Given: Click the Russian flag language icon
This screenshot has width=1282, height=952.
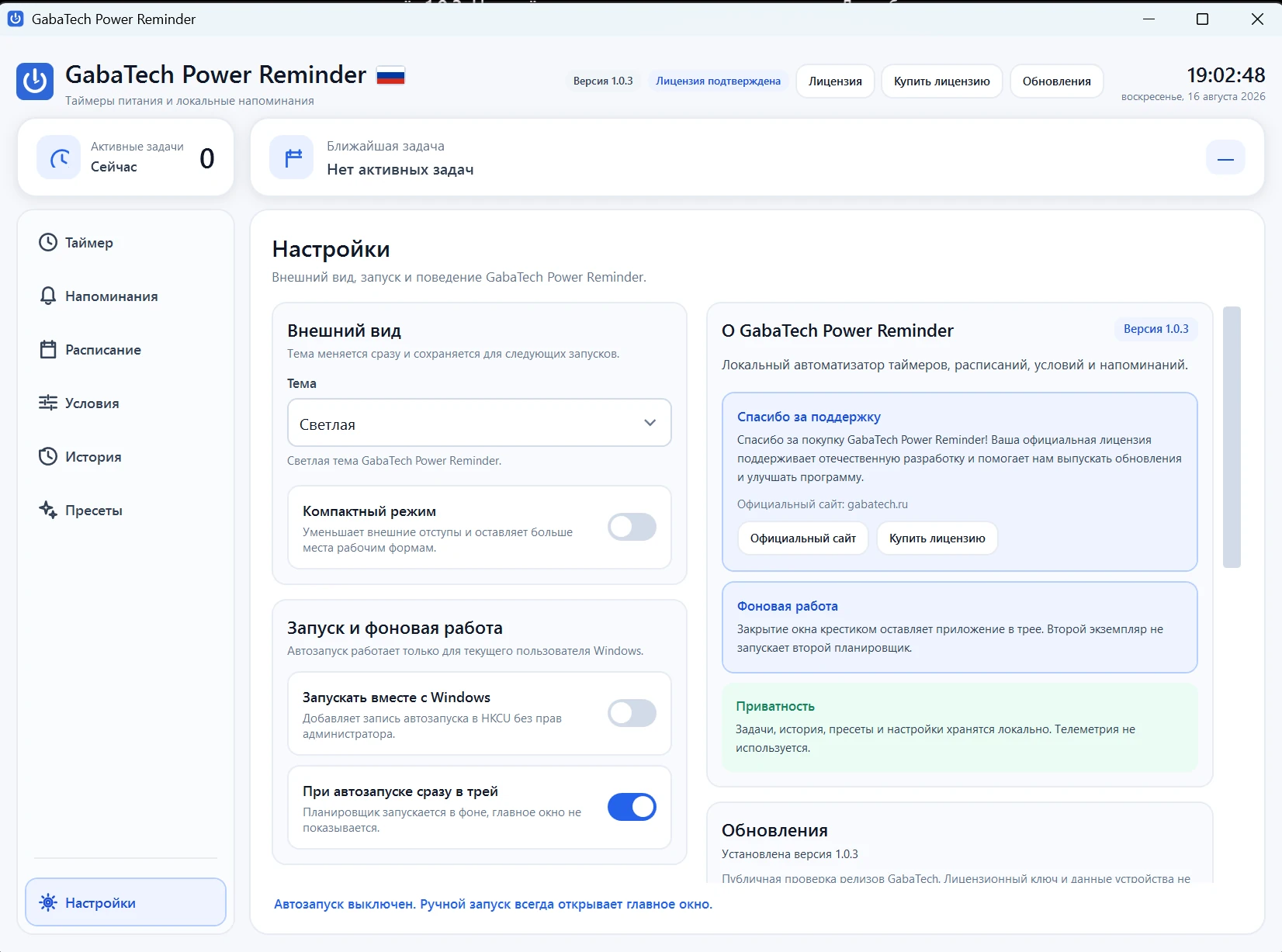Looking at the screenshot, I should 390,76.
